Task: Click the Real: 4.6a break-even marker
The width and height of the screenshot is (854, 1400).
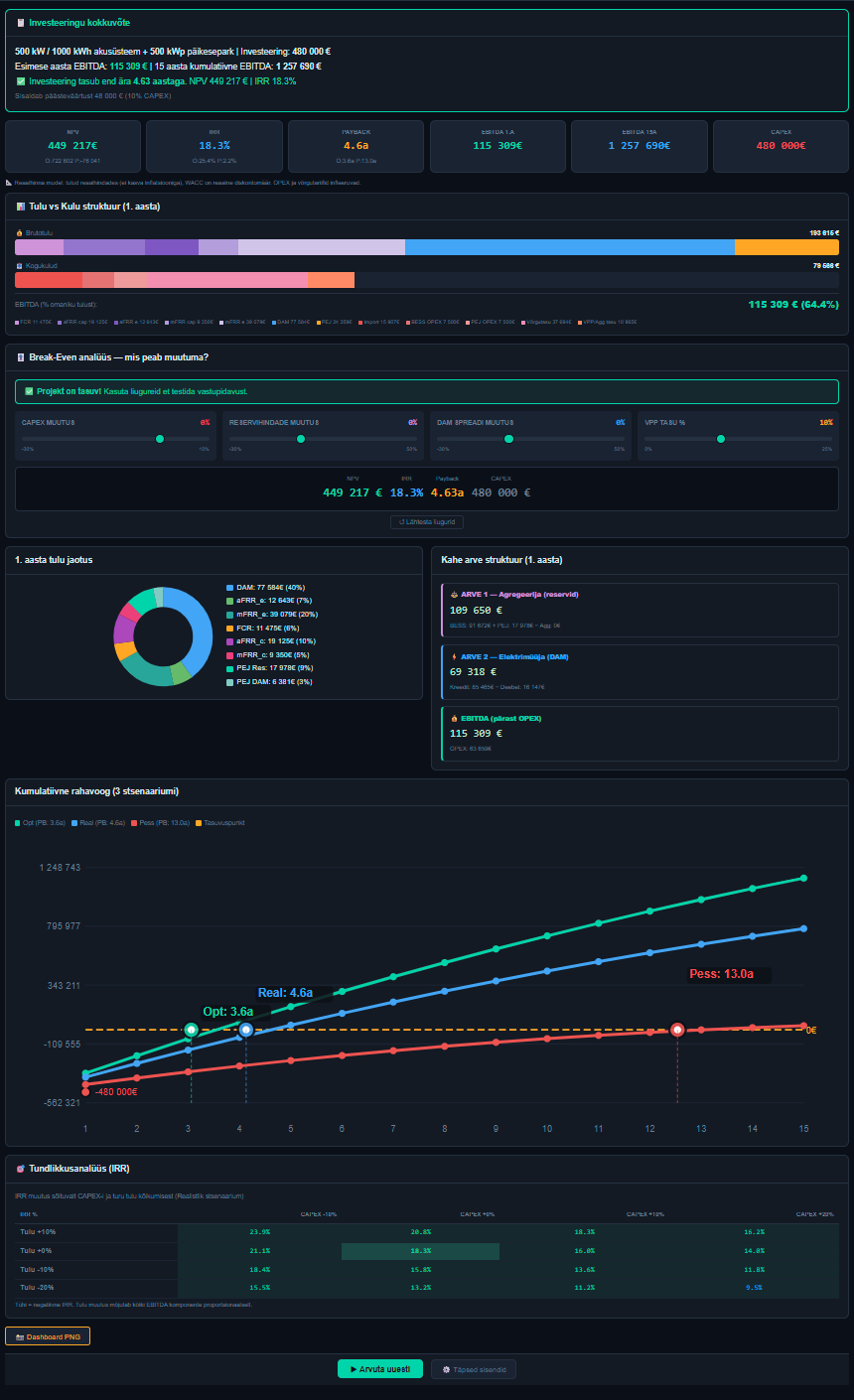Action: pyautogui.click(x=246, y=1030)
